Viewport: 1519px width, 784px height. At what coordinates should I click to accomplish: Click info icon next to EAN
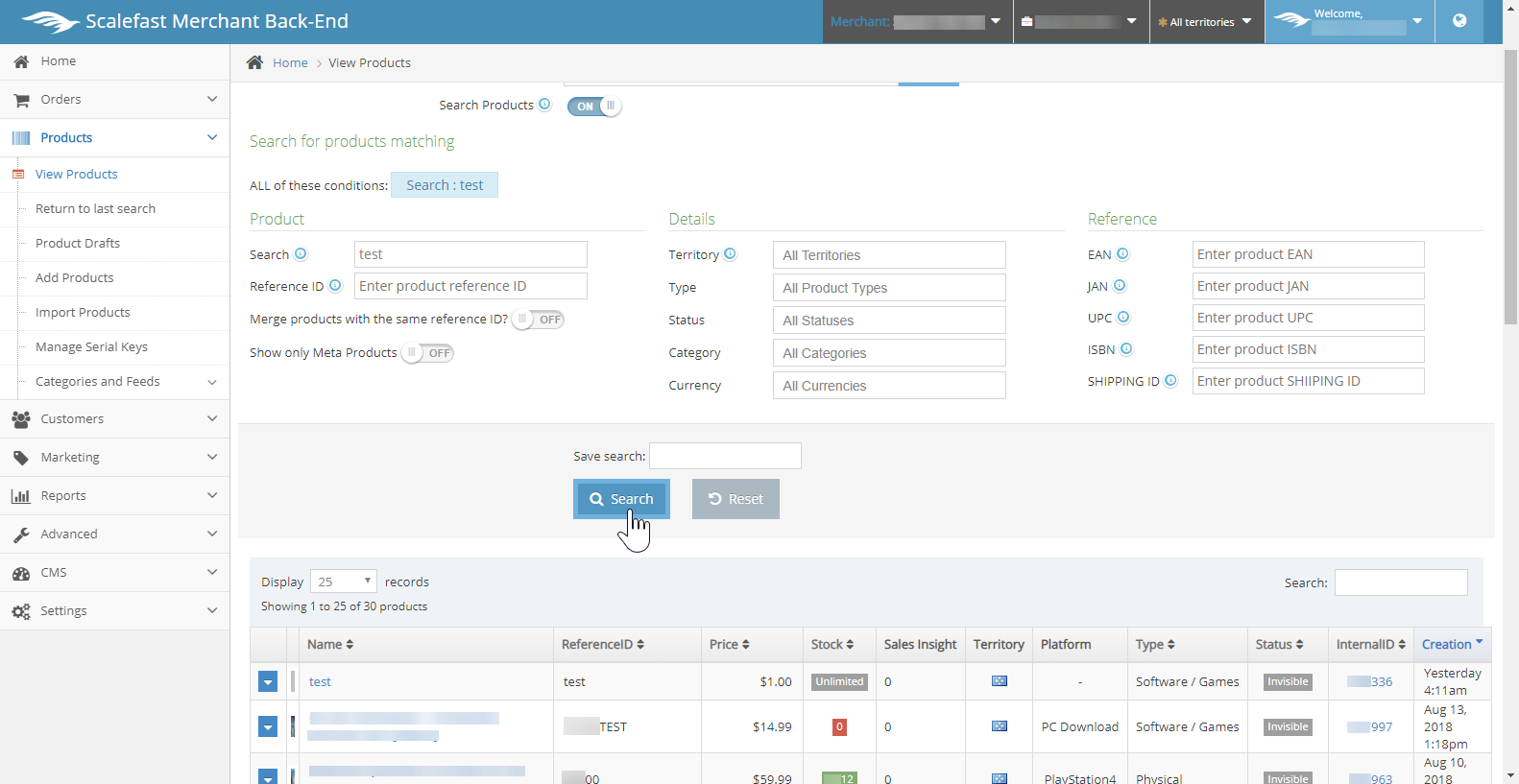pyautogui.click(x=1122, y=254)
